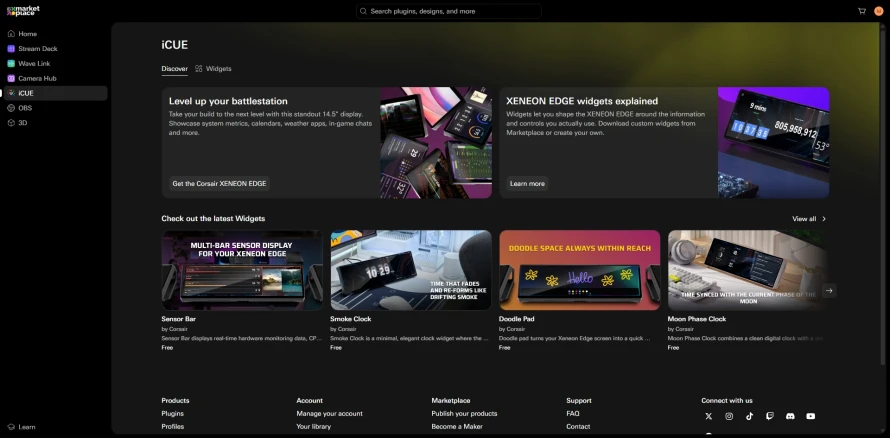Image resolution: width=890 pixels, height=438 pixels.
Task: Click the Home sidebar icon
Action: pos(11,34)
